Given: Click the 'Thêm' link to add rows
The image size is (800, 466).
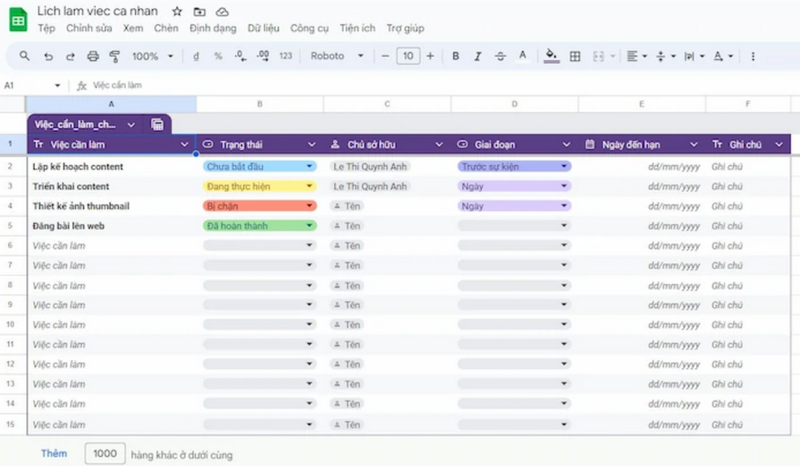Looking at the screenshot, I should [x=54, y=454].
